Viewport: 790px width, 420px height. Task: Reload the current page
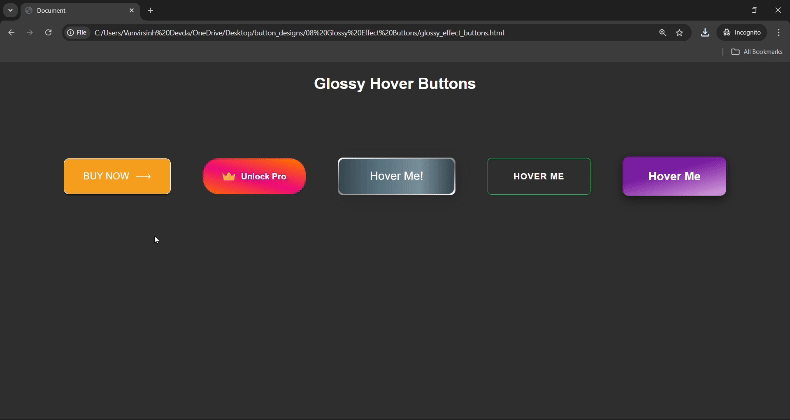pyautogui.click(x=48, y=33)
